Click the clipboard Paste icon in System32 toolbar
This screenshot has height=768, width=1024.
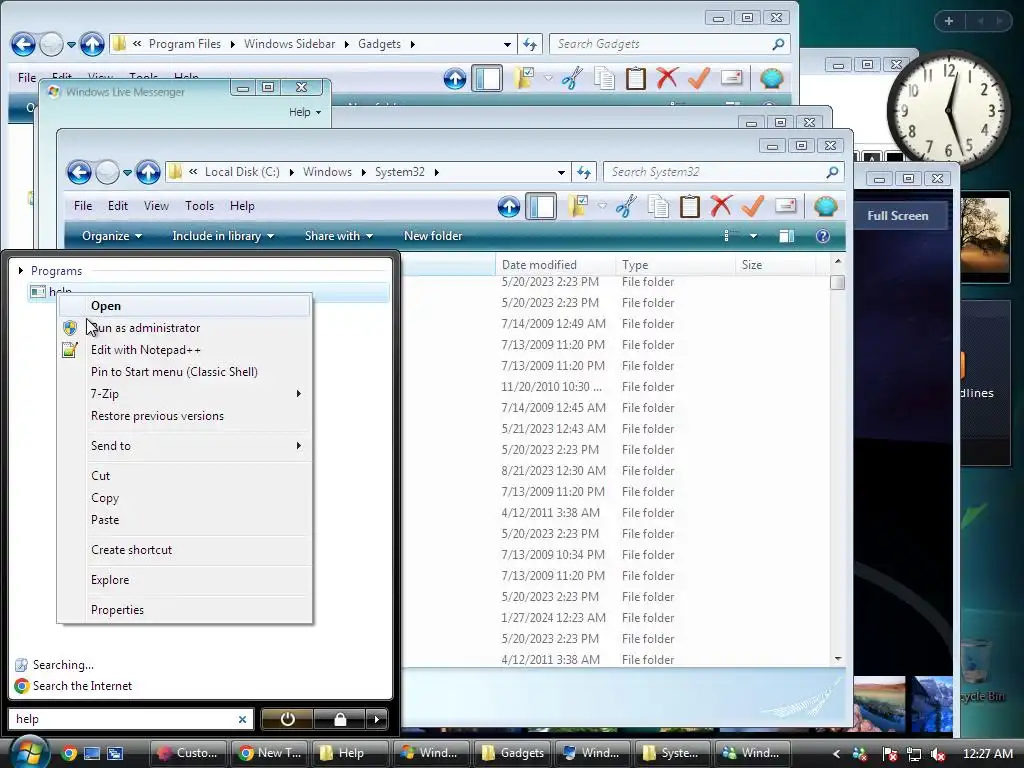pos(690,206)
